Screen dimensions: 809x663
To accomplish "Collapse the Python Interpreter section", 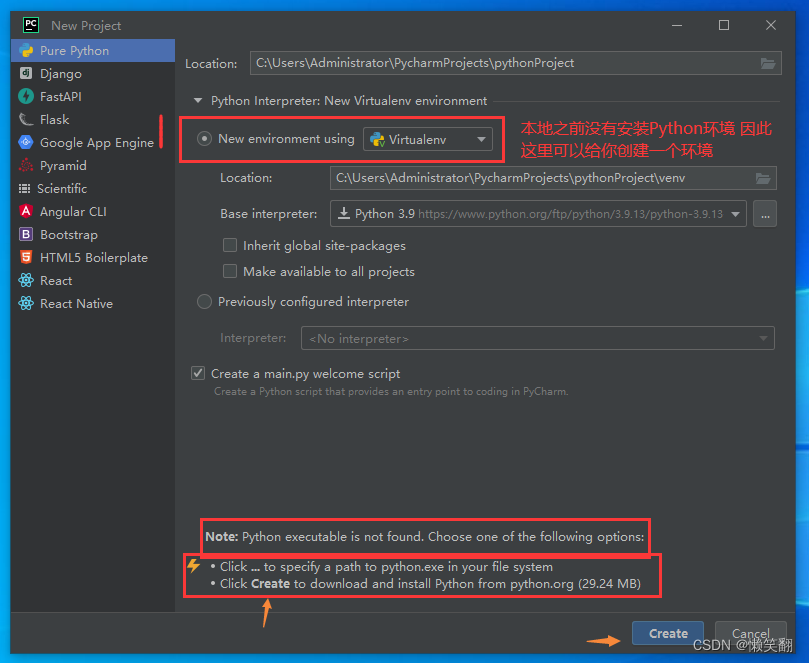I will pyautogui.click(x=198, y=101).
